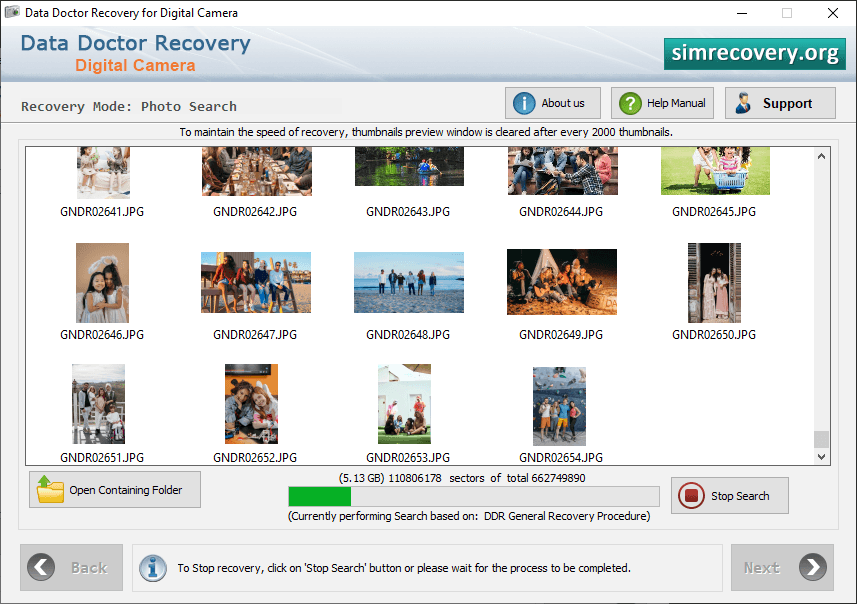Click the red stop icon on Stop Search
The width and height of the screenshot is (857, 604).
click(x=691, y=496)
